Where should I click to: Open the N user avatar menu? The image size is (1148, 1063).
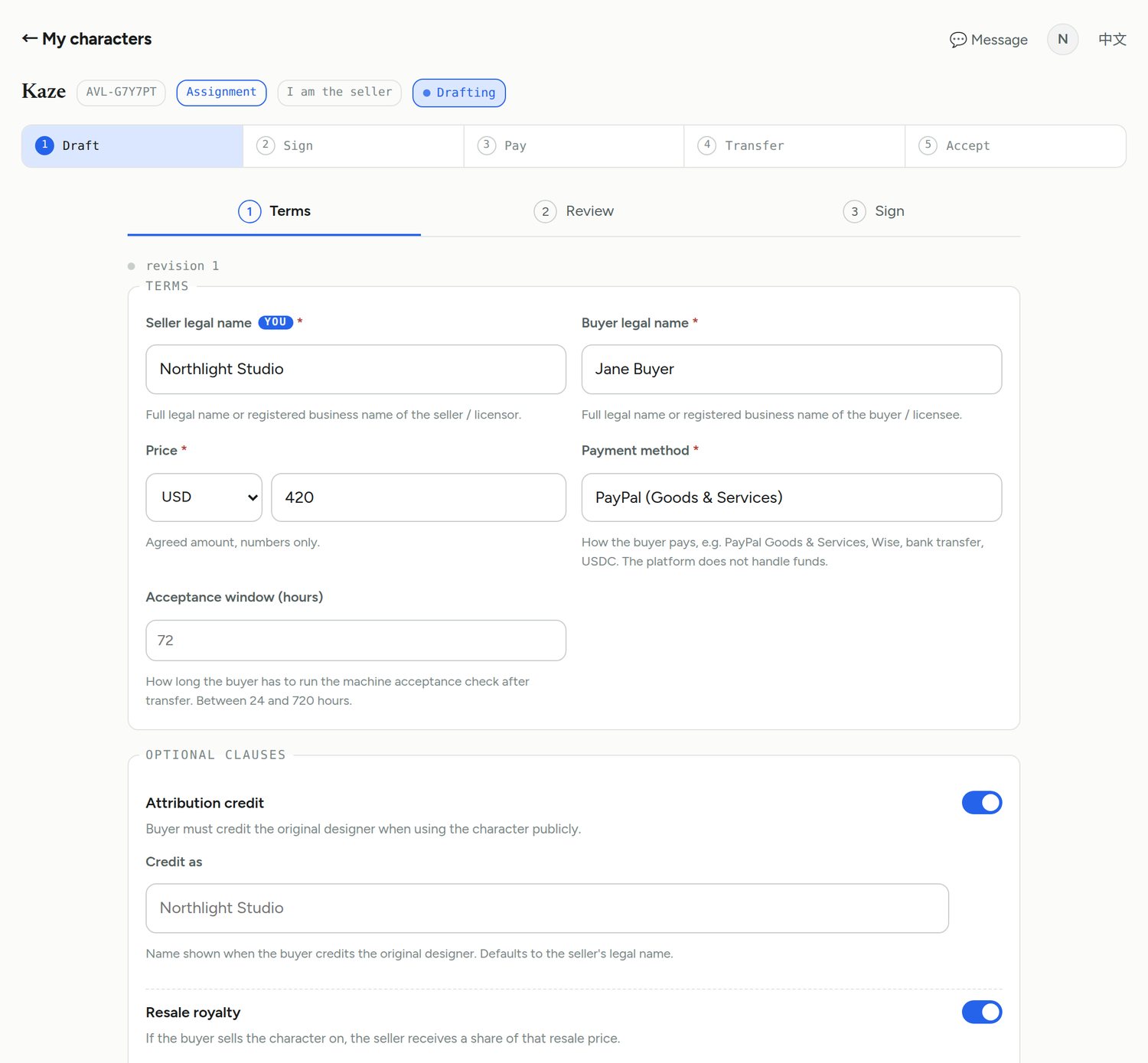[x=1062, y=39]
